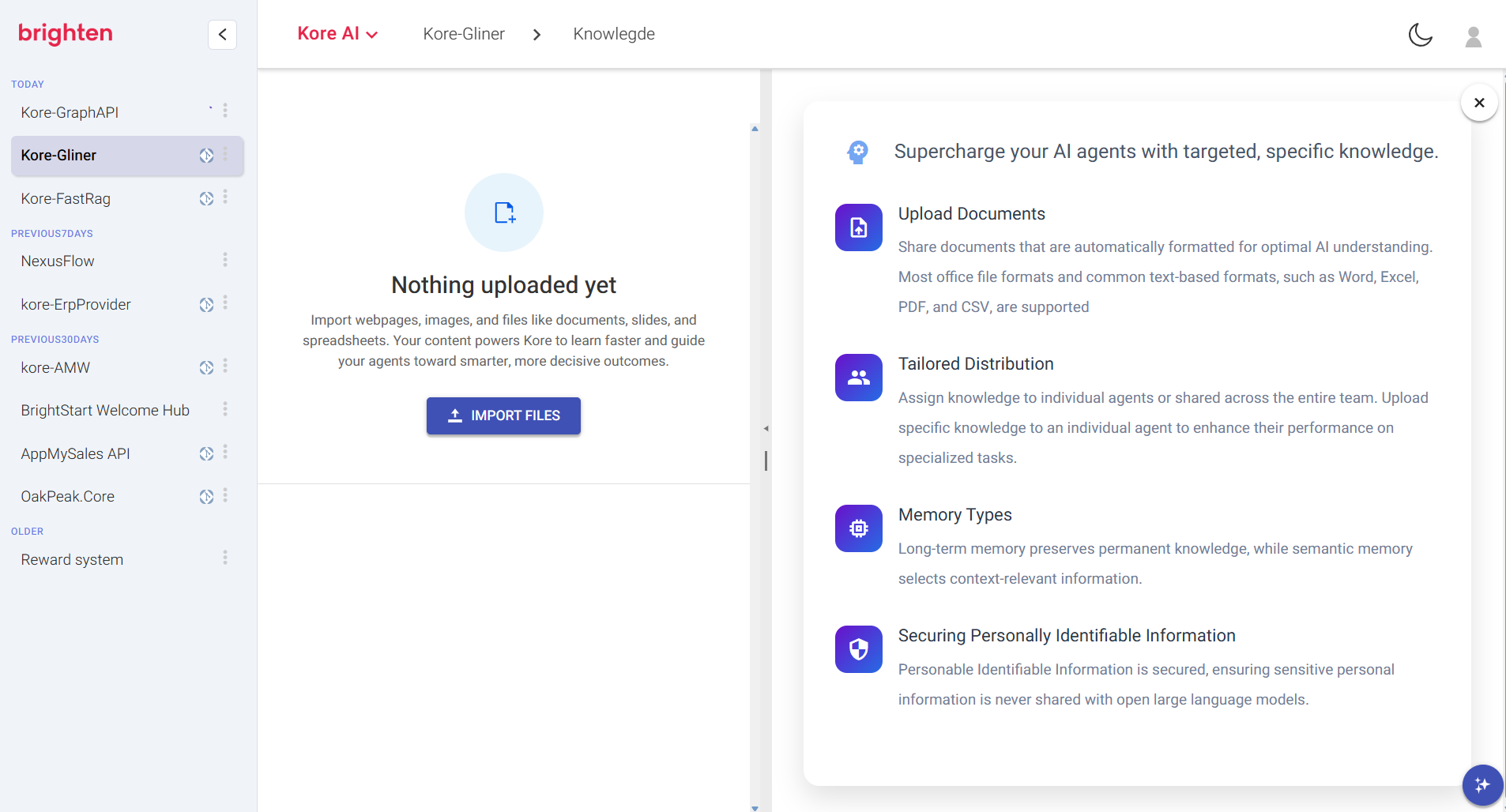This screenshot has height=812, width=1506.
Task: Click the PREVIOUS7DAYS section label
Action: (52, 234)
